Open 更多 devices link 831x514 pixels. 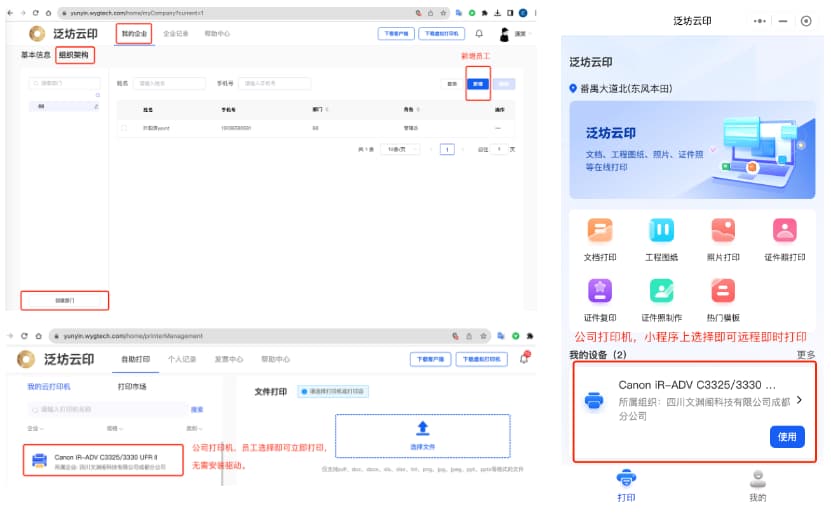point(806,355)
